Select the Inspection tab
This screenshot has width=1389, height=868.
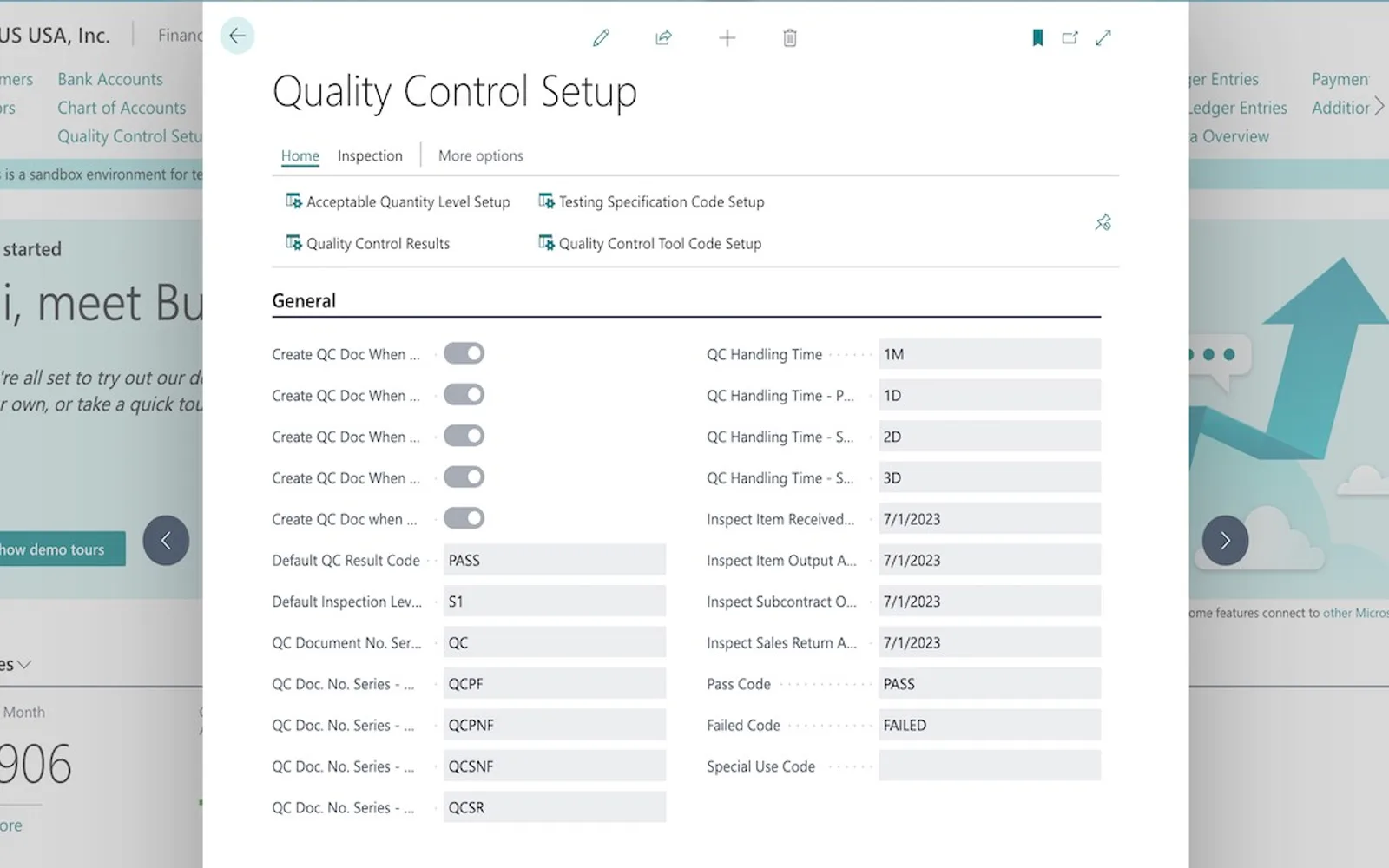point(370,155)
